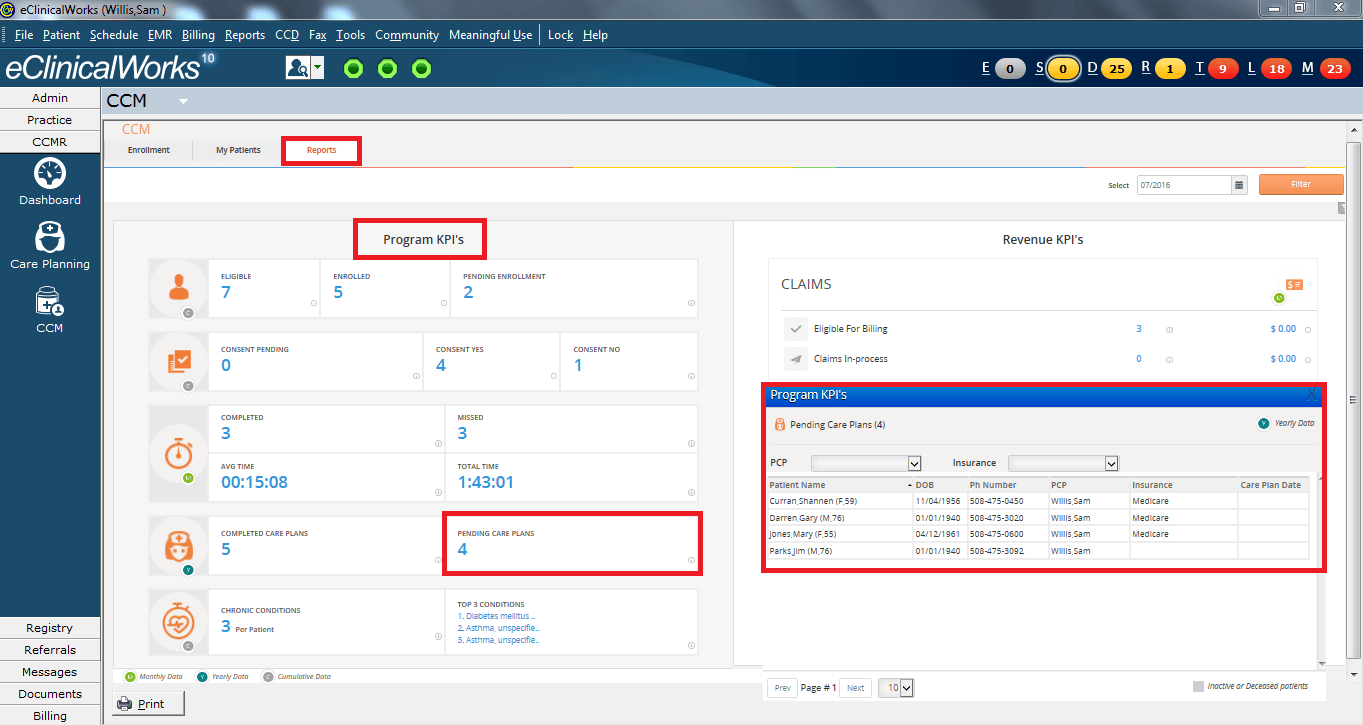Sort by the Care Plan Date column header
Viewport: 1363px width, 725px height.
tap(1273, 485)
